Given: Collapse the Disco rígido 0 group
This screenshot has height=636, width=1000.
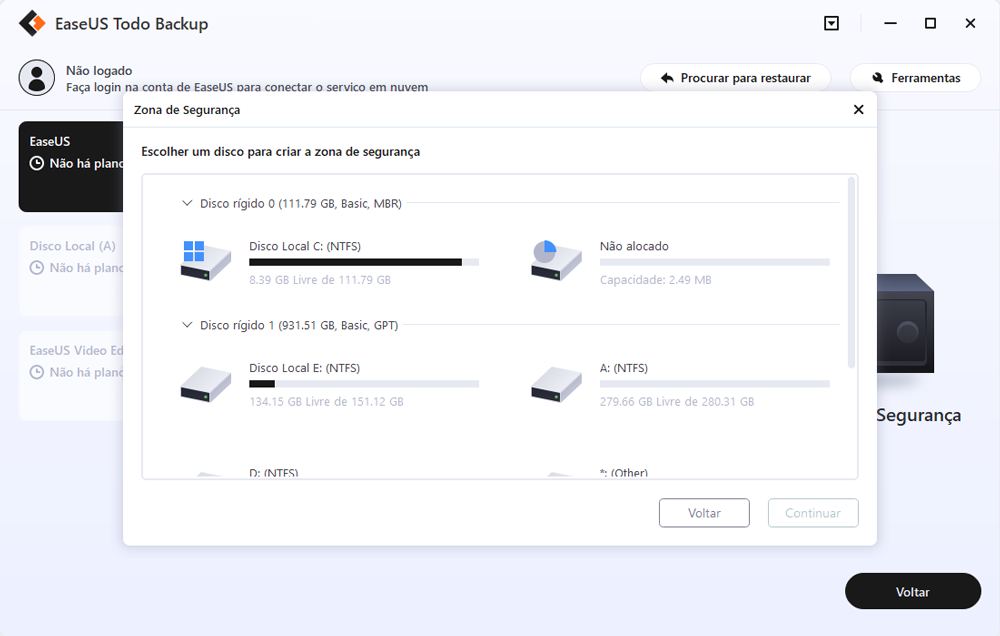Looking at the screenshot, I should [x=186, y=203].
